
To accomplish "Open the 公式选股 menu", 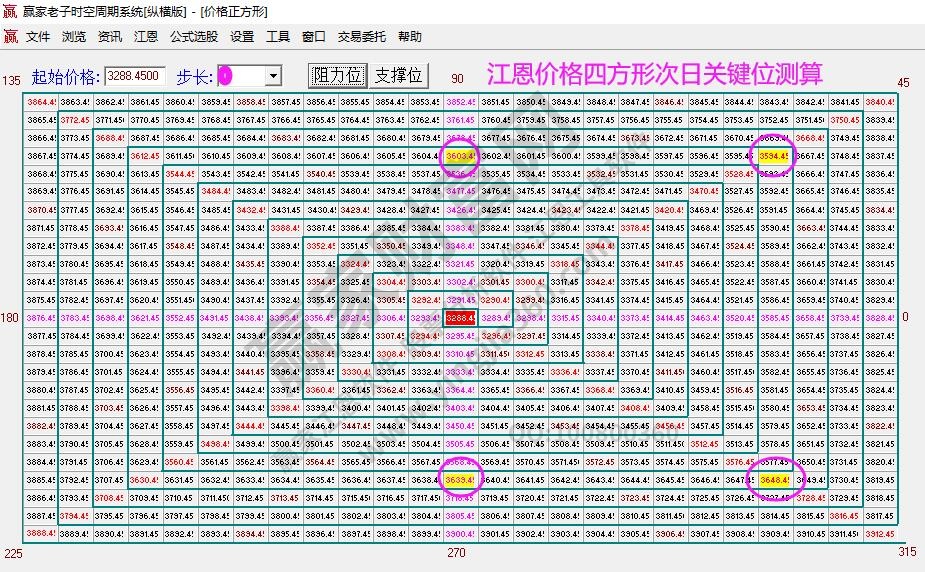I will coord(193,37).
